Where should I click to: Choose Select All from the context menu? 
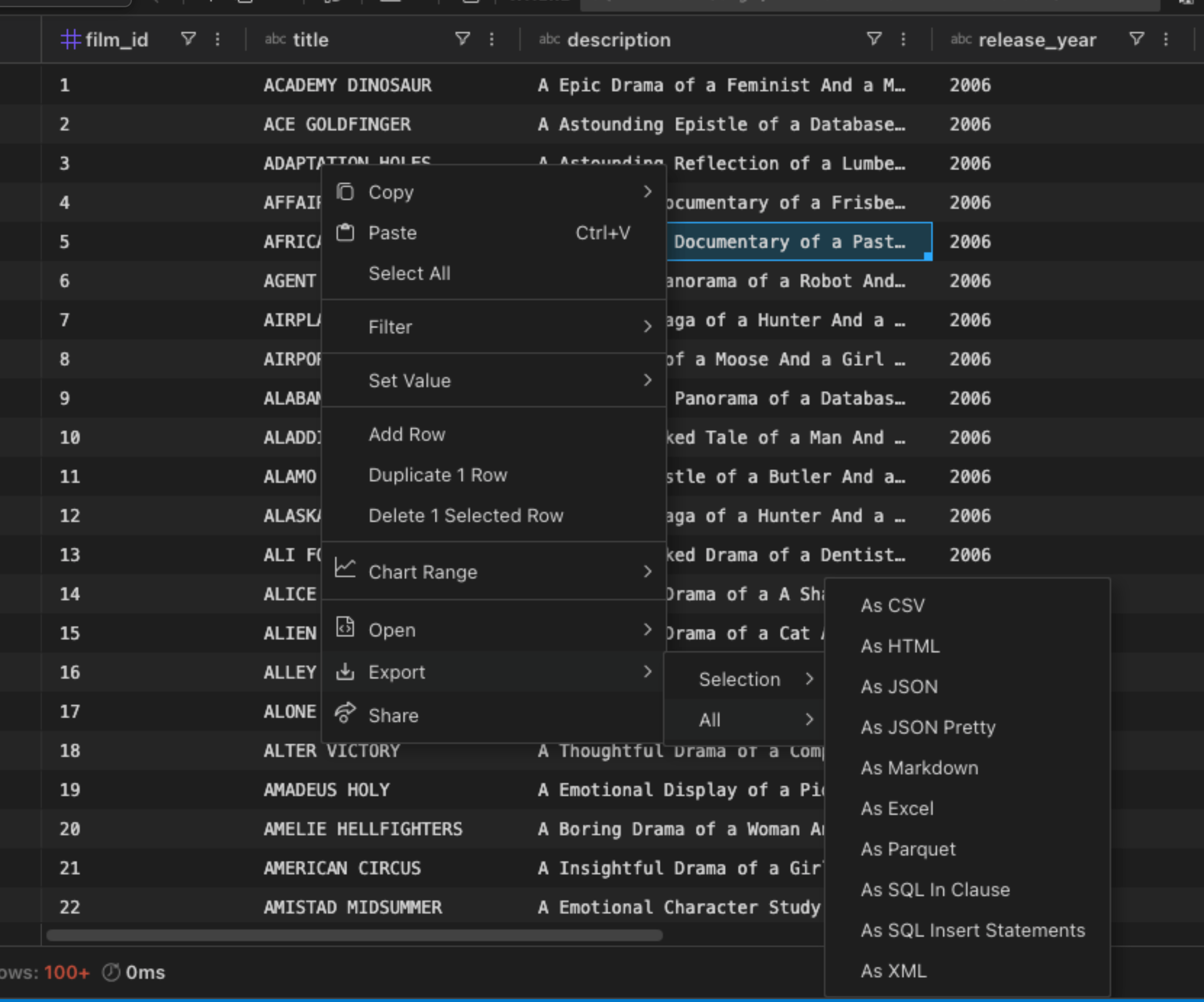click(409, 273)
